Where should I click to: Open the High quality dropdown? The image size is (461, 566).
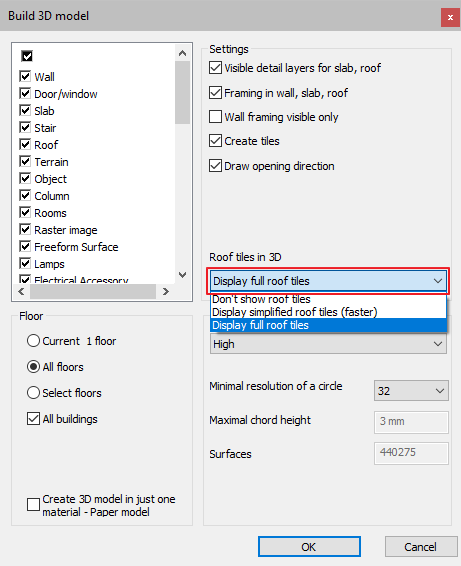tap(328, 344)
